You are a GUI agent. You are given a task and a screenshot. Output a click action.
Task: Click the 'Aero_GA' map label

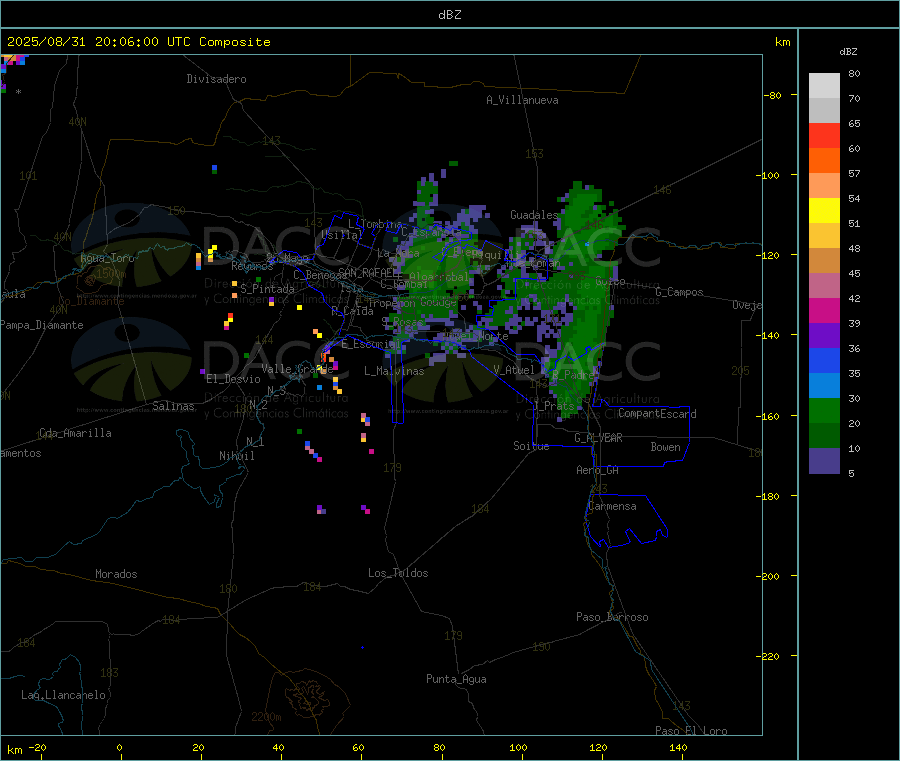click(598, 470)
